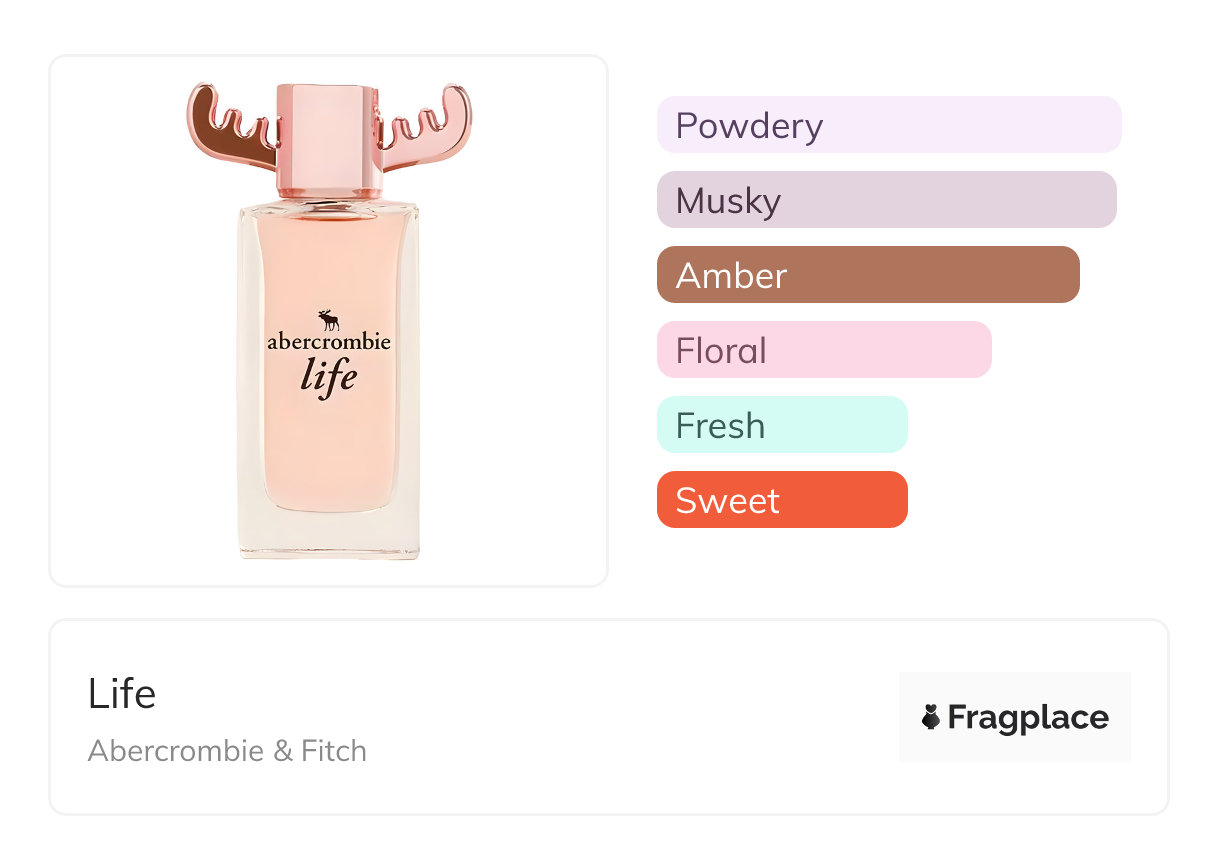Click the mint Fresh accord bar

[x=782, y=425]
